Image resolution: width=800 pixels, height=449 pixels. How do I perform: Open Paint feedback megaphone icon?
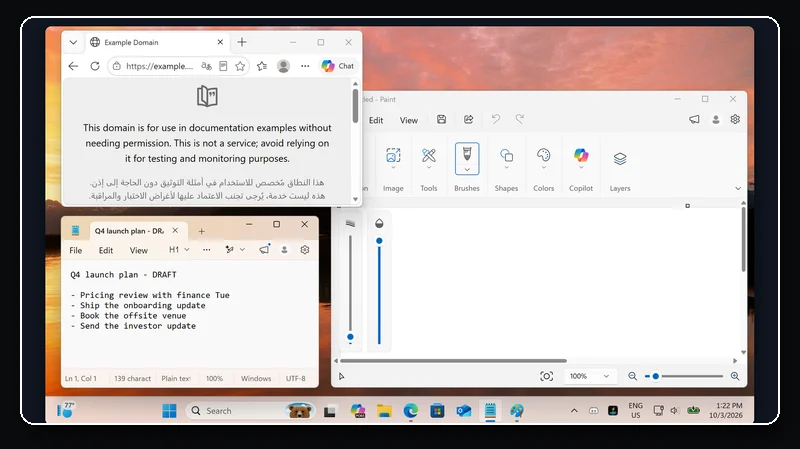point(694,119)
